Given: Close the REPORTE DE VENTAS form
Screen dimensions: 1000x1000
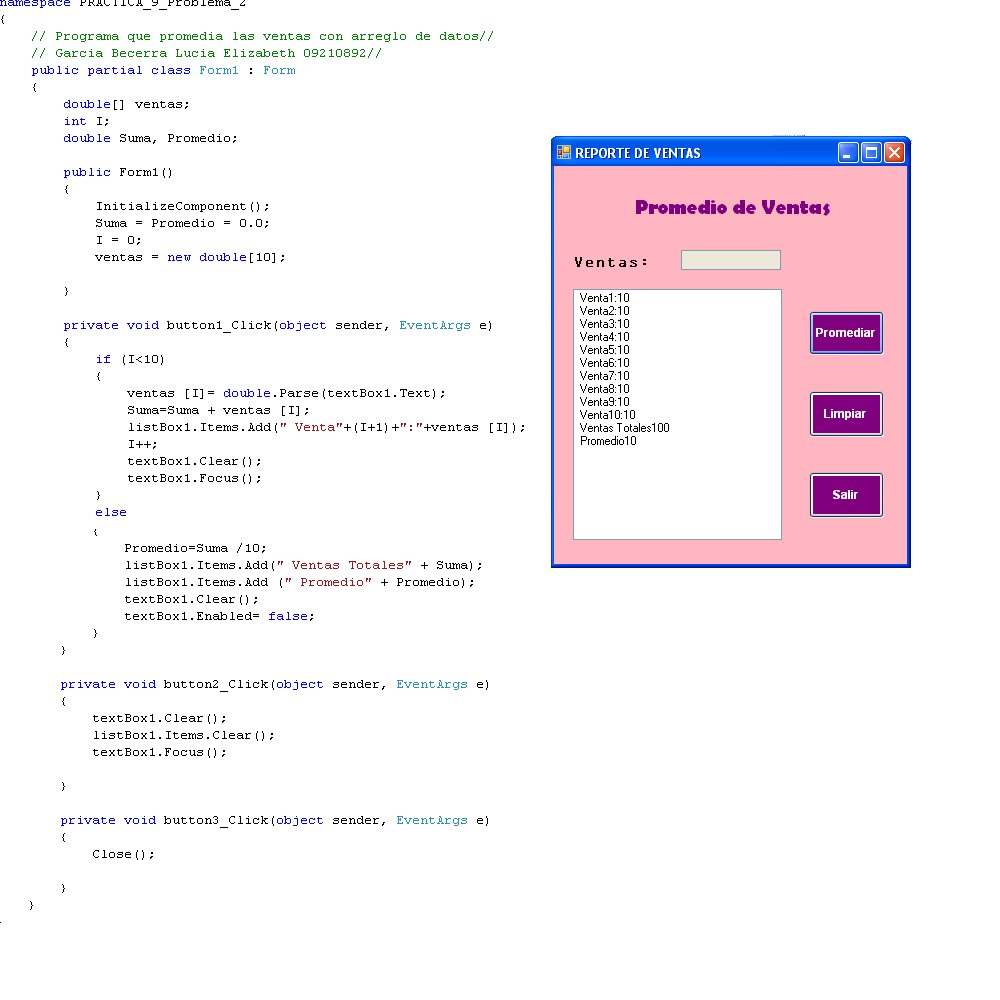Looking at the screenshot, I should point(894,152).
